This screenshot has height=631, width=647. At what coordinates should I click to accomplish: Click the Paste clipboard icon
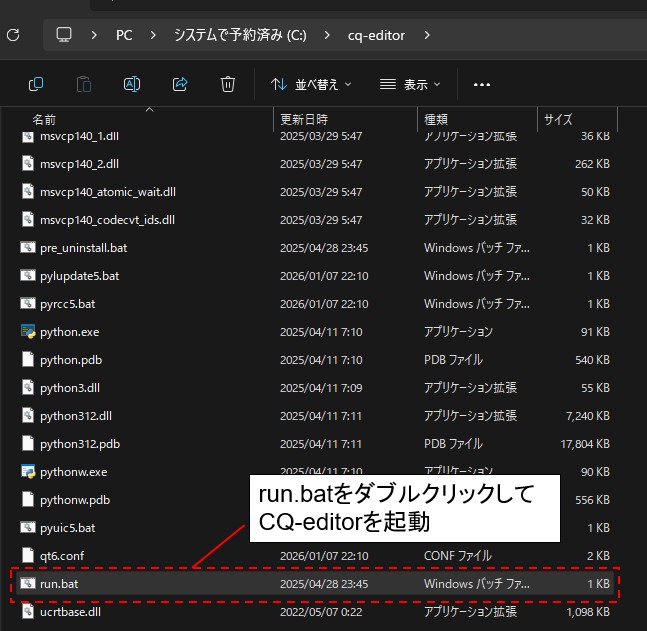pos(84,84)
